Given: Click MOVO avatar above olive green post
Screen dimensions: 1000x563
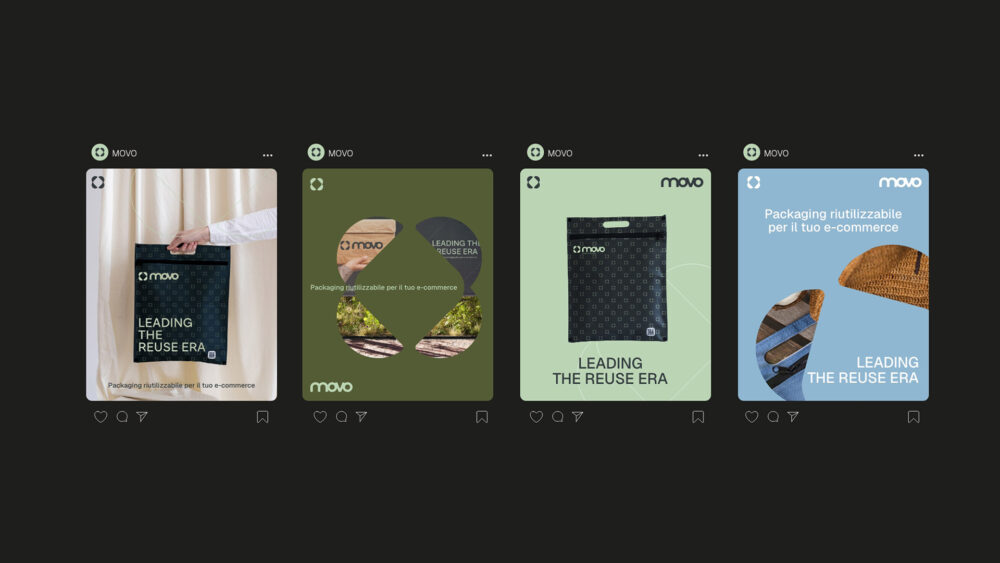Looking at the screenshot, I should tap(316, 152).
